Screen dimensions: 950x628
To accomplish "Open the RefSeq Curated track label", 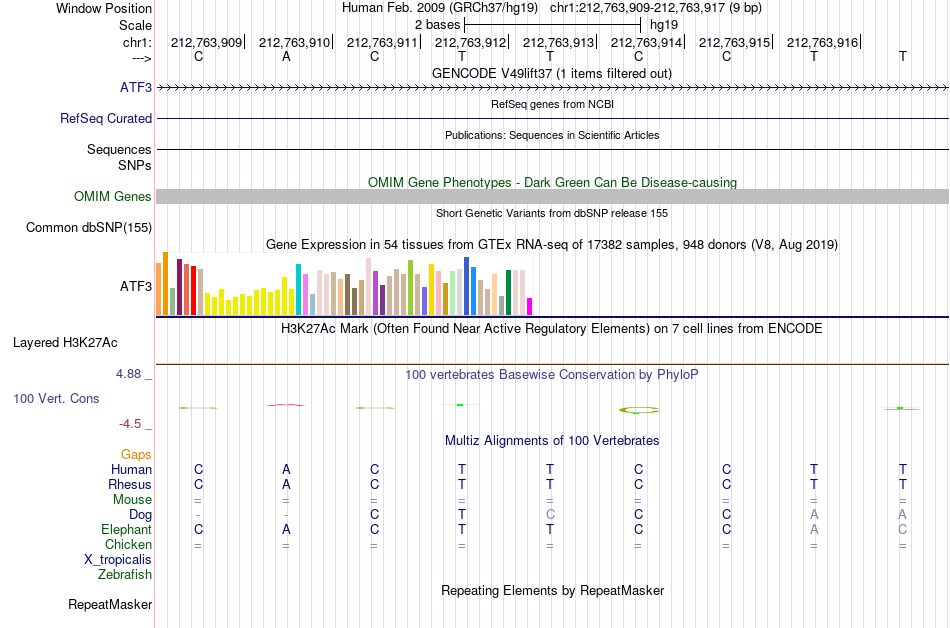I will coord(106,118).
